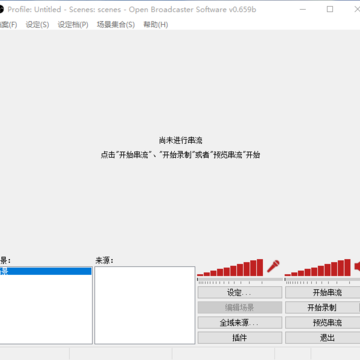This screenshot has height=360, width=360.
Task: Open the partially visible (F) file menu
Action: click(9, 25)
